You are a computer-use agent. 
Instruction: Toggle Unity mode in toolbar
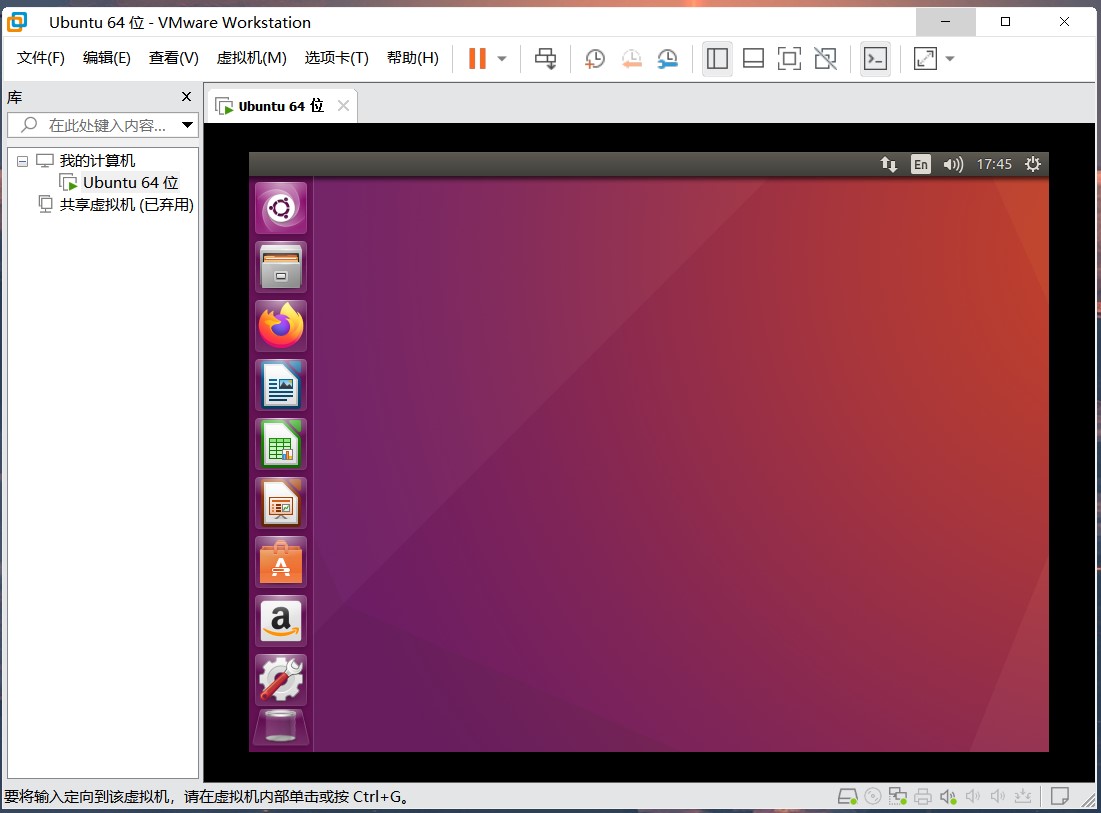point(825,59)
